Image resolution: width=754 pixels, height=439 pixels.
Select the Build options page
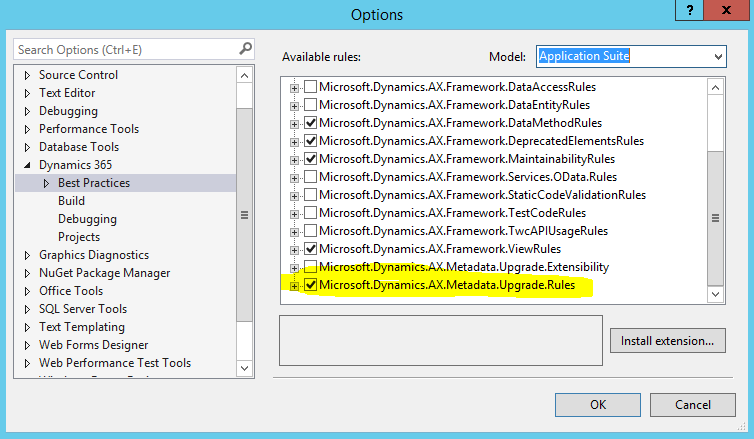(x=71, y=201)
